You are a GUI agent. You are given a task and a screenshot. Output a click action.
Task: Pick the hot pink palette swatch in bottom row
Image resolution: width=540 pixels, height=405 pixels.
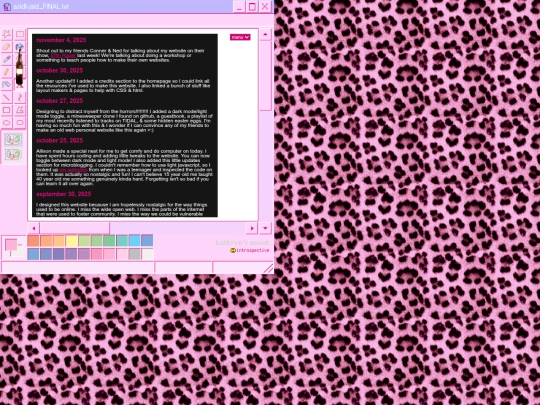tap(97, 254)
